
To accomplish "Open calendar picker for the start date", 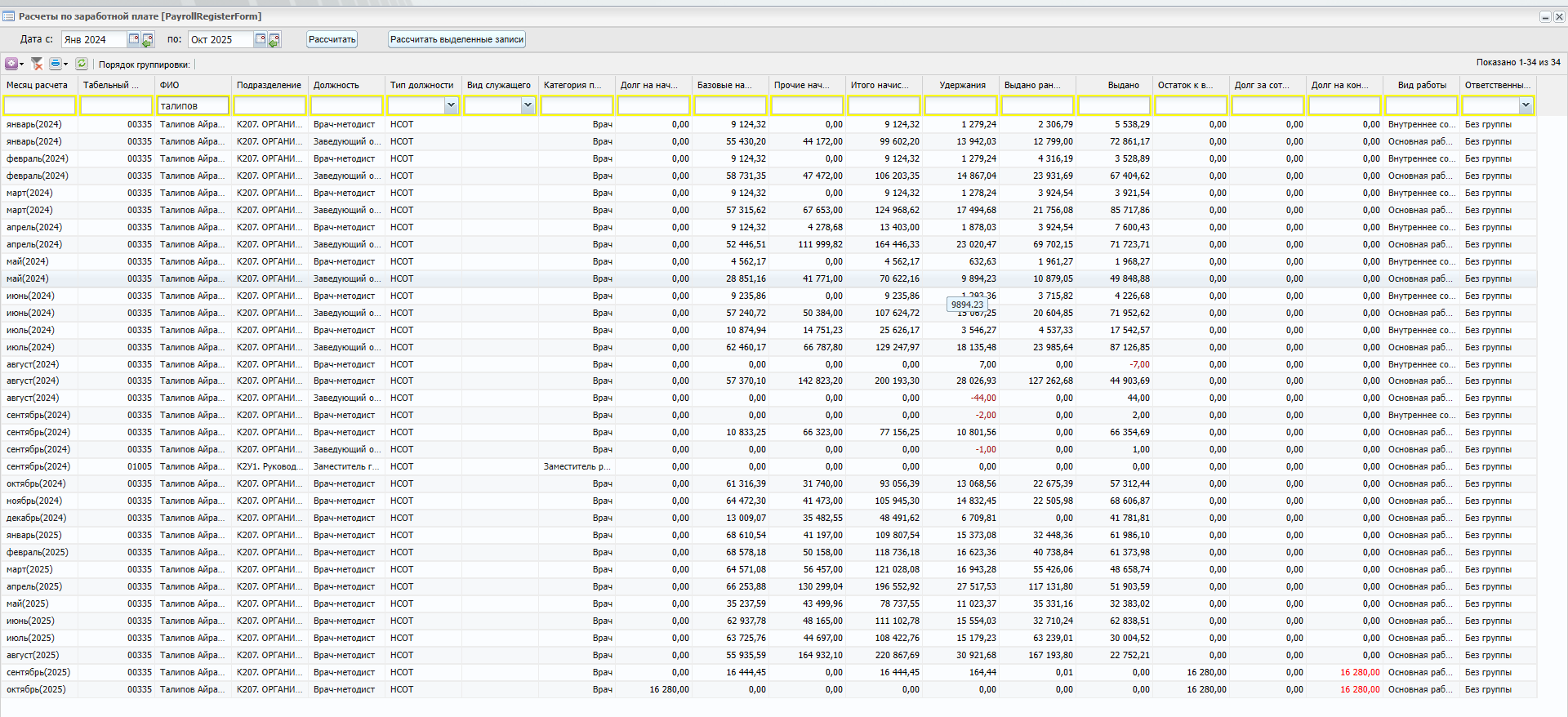I will click(x=134, y=39).
